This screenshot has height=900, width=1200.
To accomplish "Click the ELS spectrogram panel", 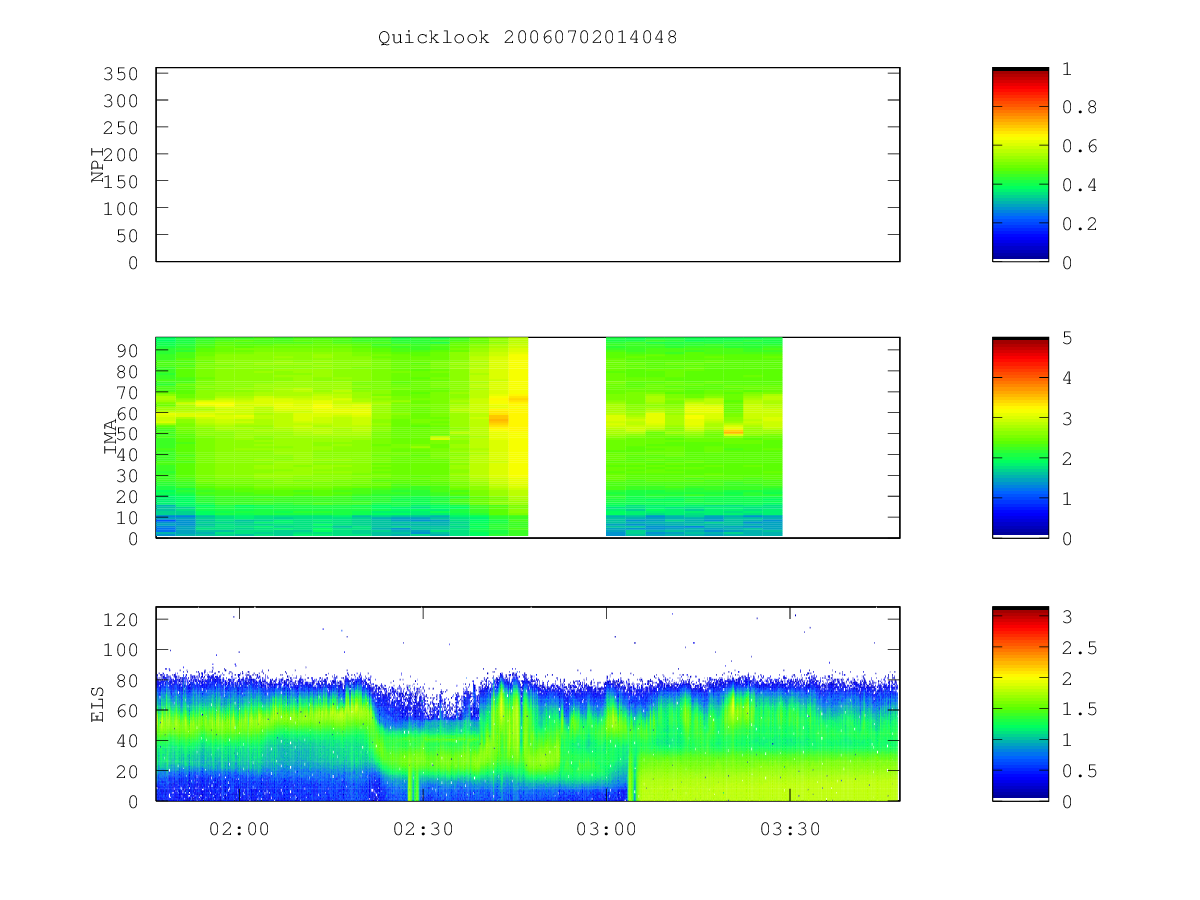I will [528, 704].
